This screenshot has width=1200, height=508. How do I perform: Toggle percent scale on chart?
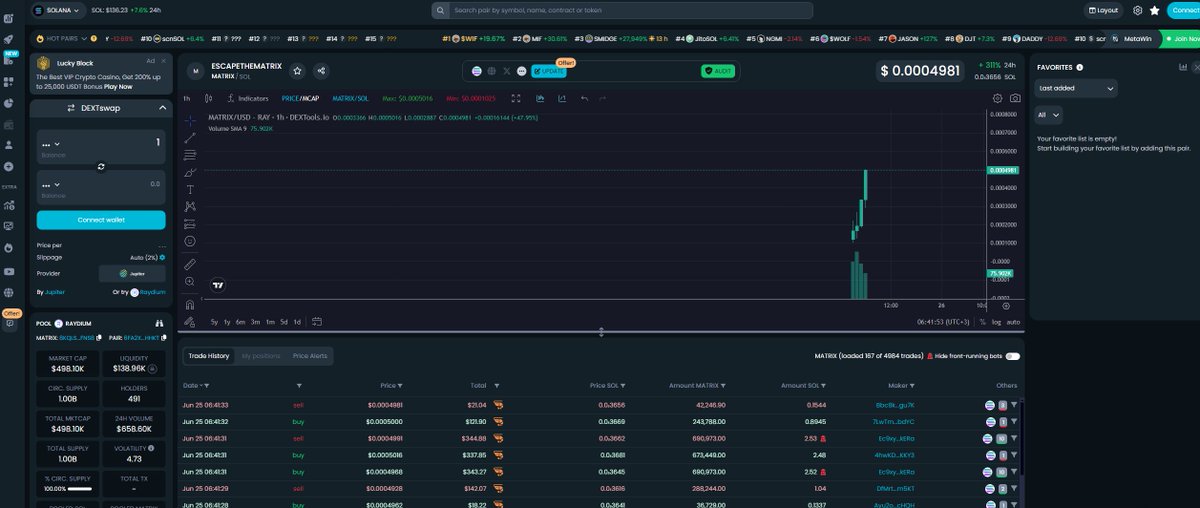click(x=982, y=322)
